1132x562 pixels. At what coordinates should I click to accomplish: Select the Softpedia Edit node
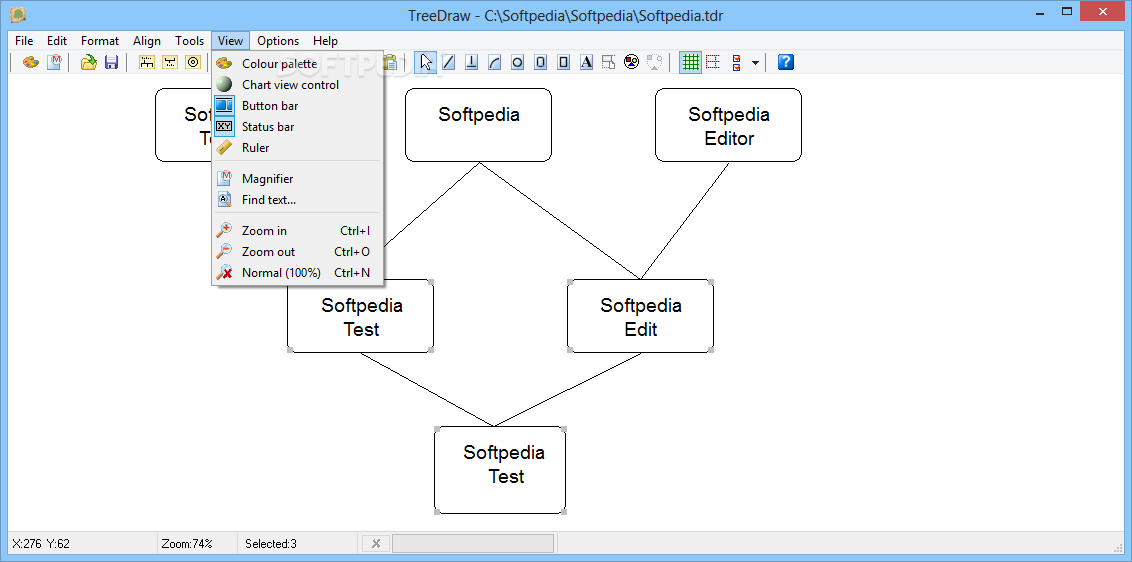point(640,316)
